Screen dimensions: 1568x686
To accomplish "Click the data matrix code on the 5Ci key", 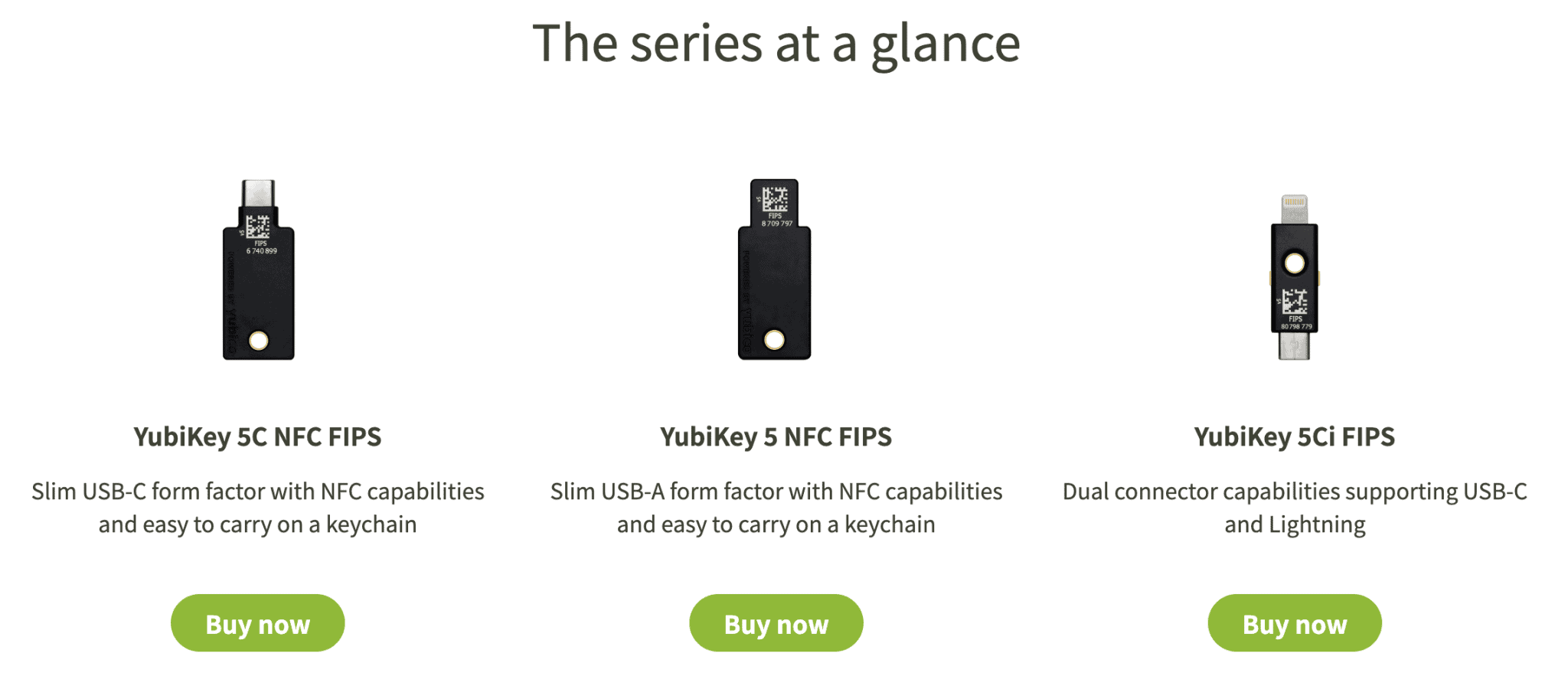I will coord(1295,302).
